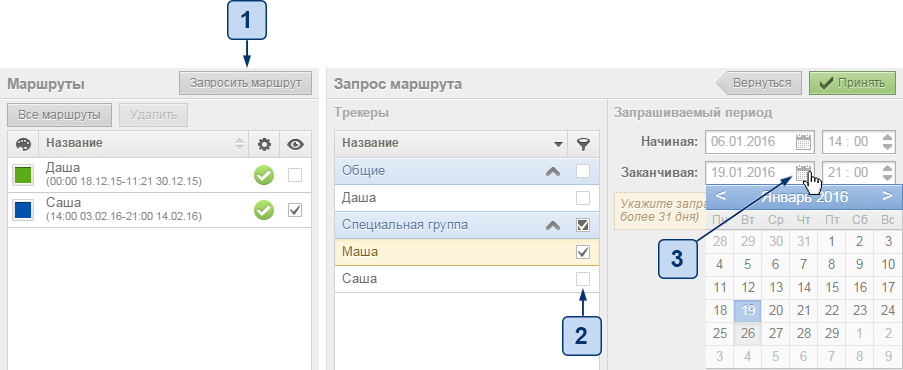The image size is (903, 370).
Task: Confirm with the Принять button
Action: pyautogui.click(x=852, y=83)
